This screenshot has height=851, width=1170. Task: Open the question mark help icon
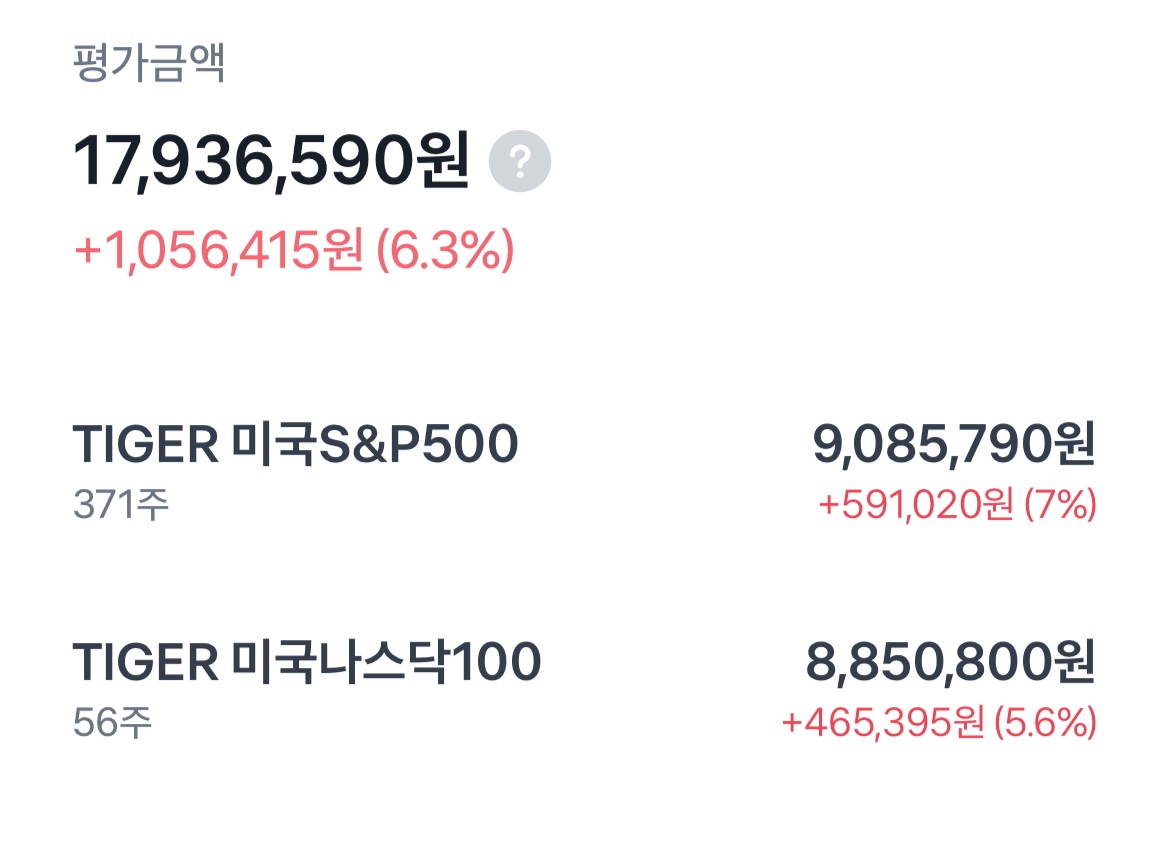(520, 161)
